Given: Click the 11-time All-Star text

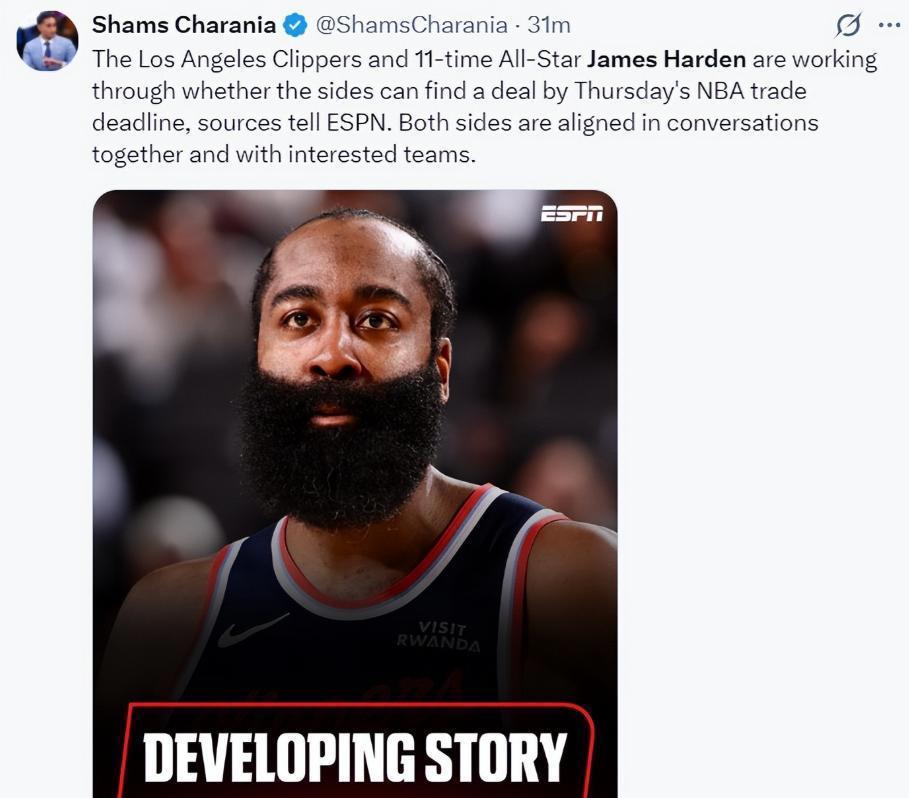Looking at the screenshot, I should pos(497,60).
